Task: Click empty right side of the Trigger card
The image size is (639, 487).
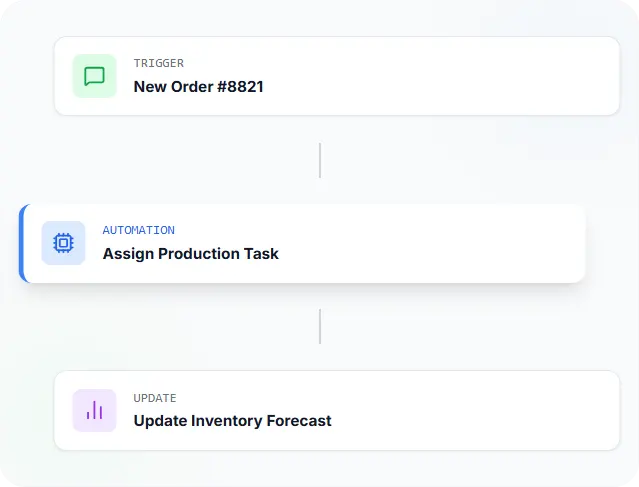Action: [x=480, y=77]
